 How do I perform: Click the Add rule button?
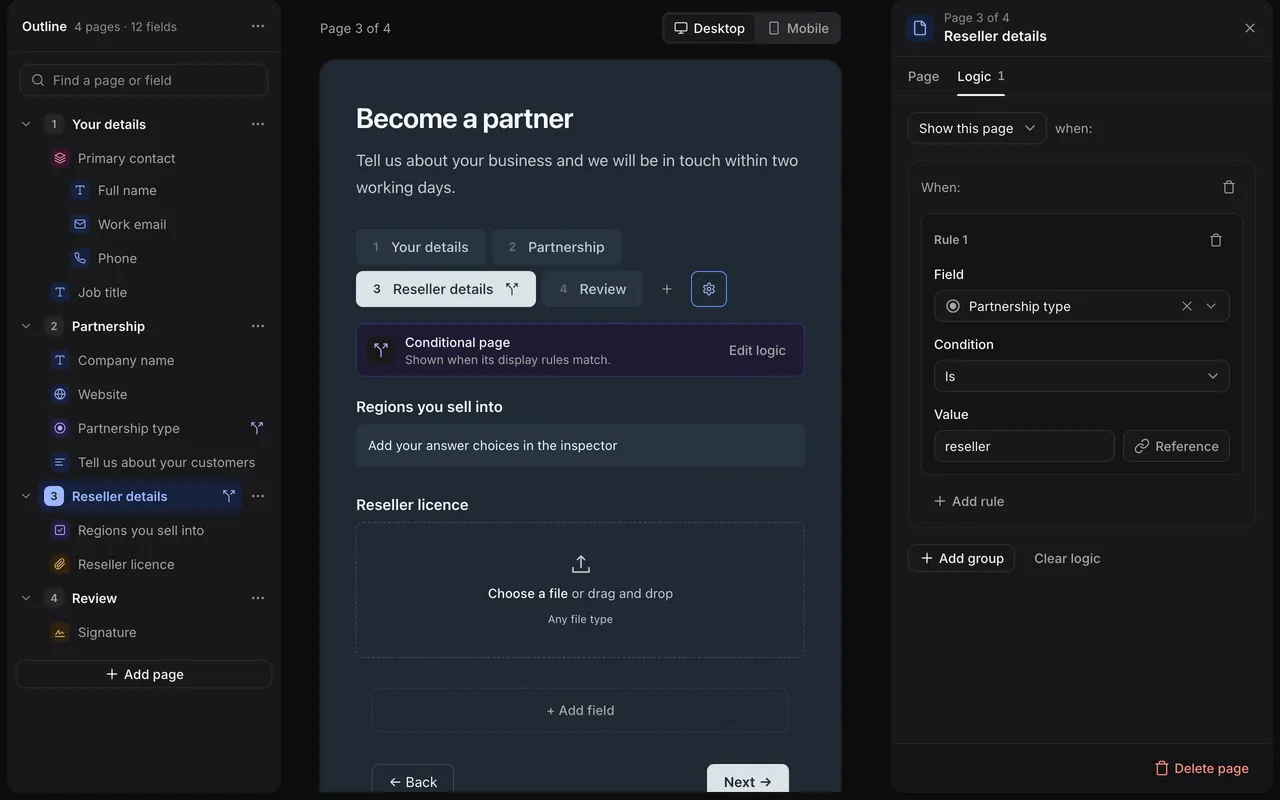(x=969, y=501)
